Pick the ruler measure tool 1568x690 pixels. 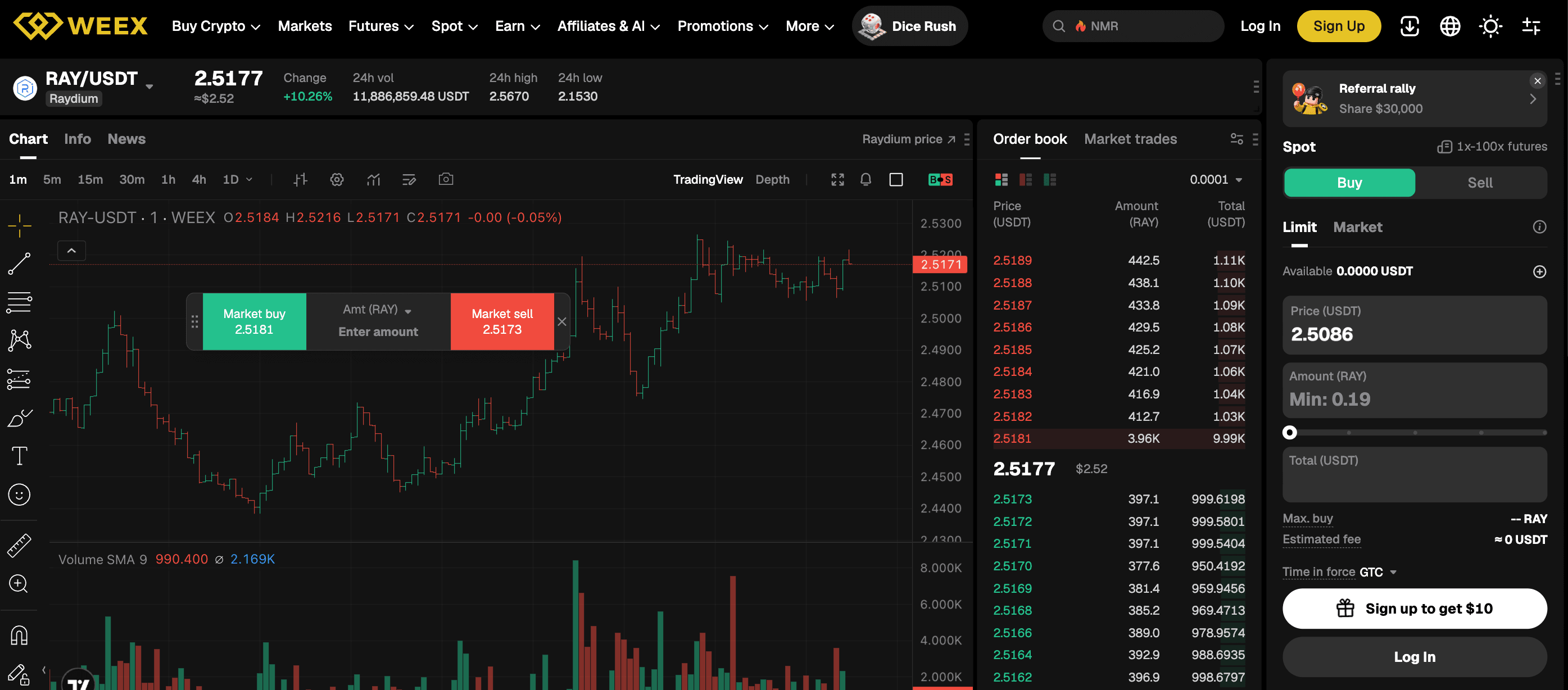coord(19,545)
